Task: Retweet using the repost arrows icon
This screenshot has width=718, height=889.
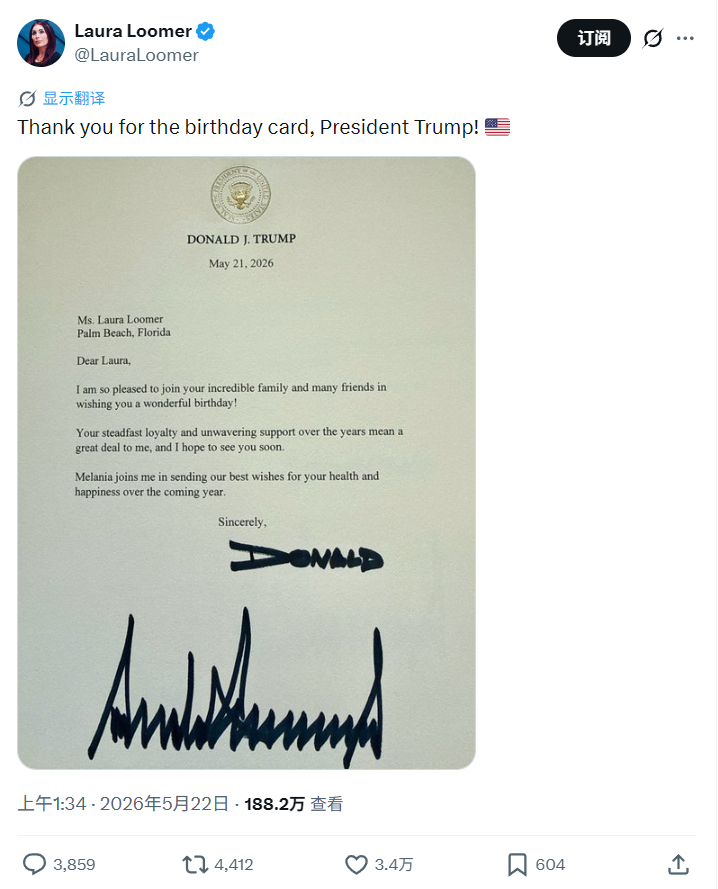Action: click(x=195, y=864)
